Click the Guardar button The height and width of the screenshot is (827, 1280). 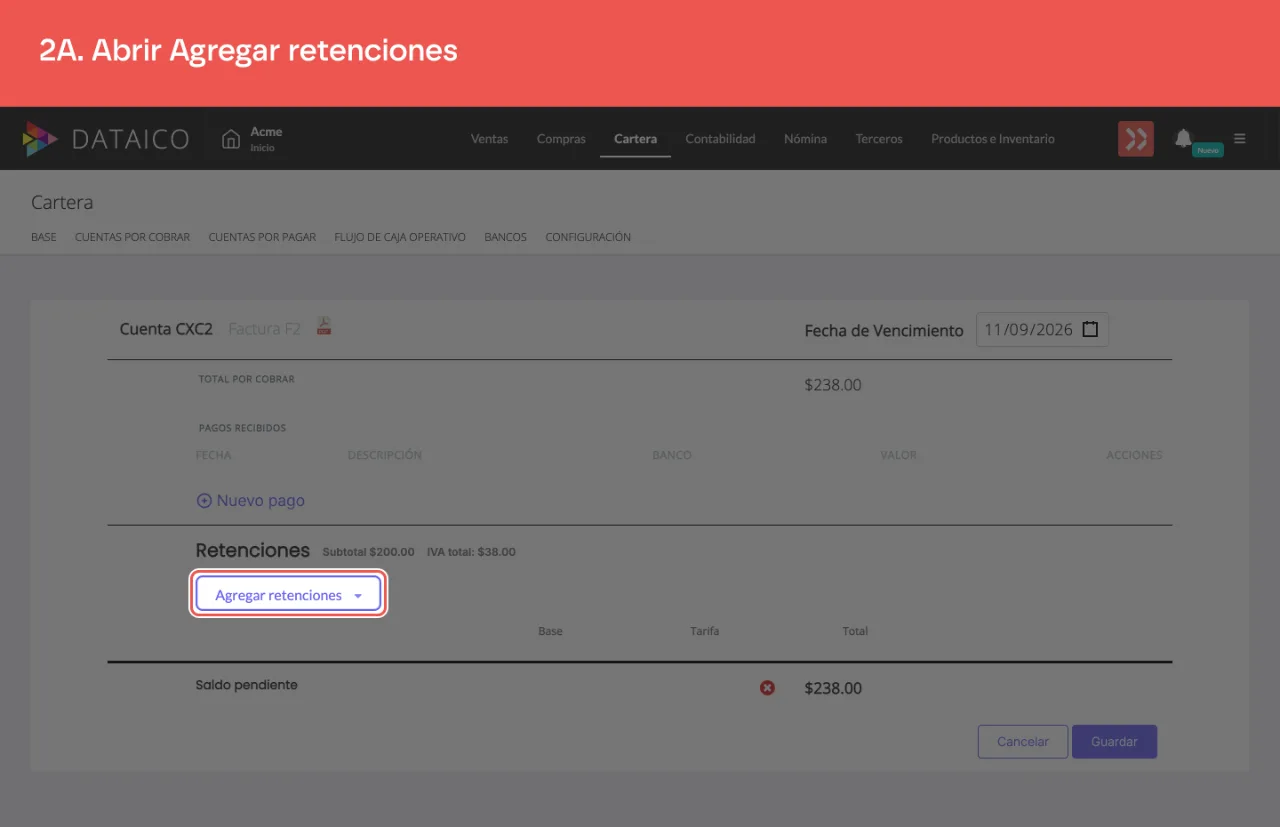click(x=1114, y=742)
